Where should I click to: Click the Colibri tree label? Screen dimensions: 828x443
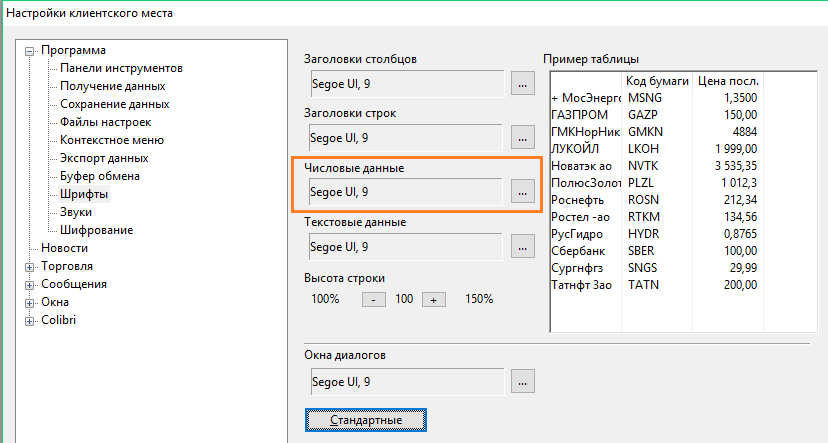click(x=59, y=319)
